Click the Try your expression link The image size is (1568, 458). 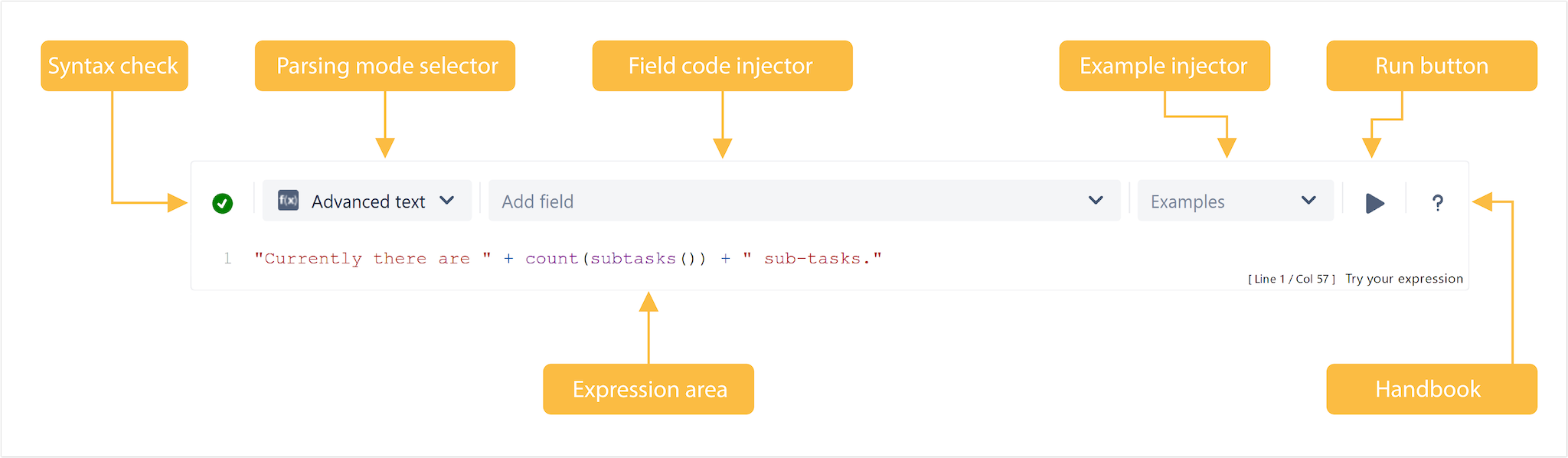coord(1404,279)
